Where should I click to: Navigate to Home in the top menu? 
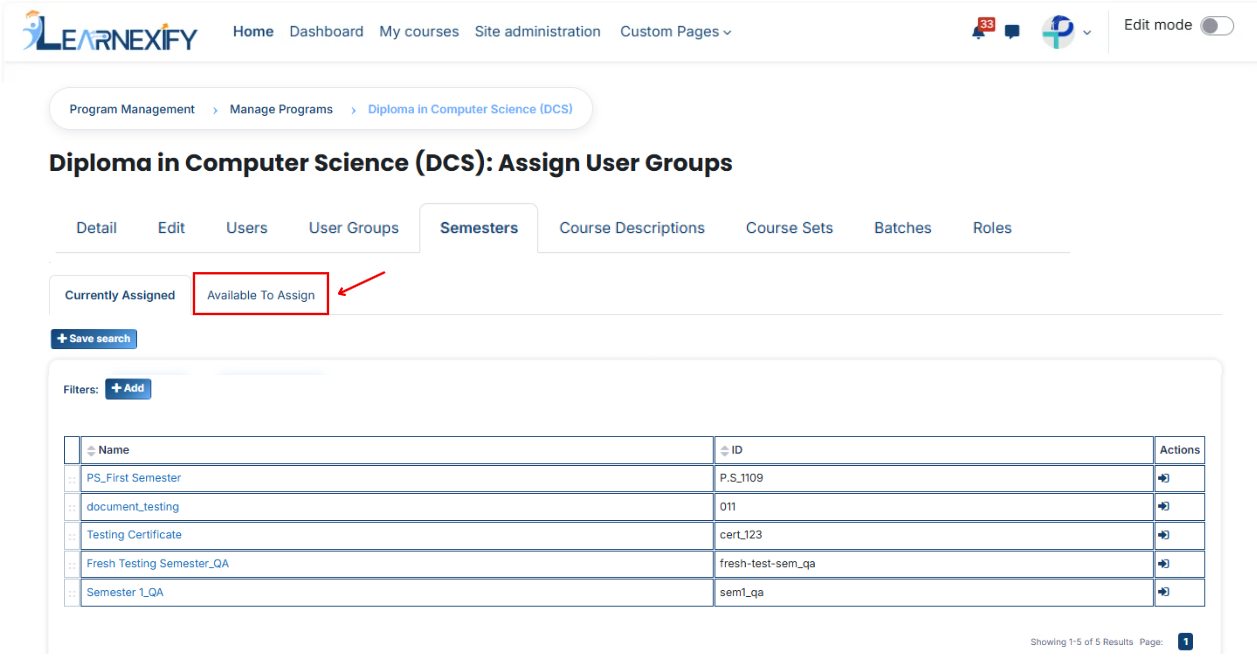click(253, 32)
